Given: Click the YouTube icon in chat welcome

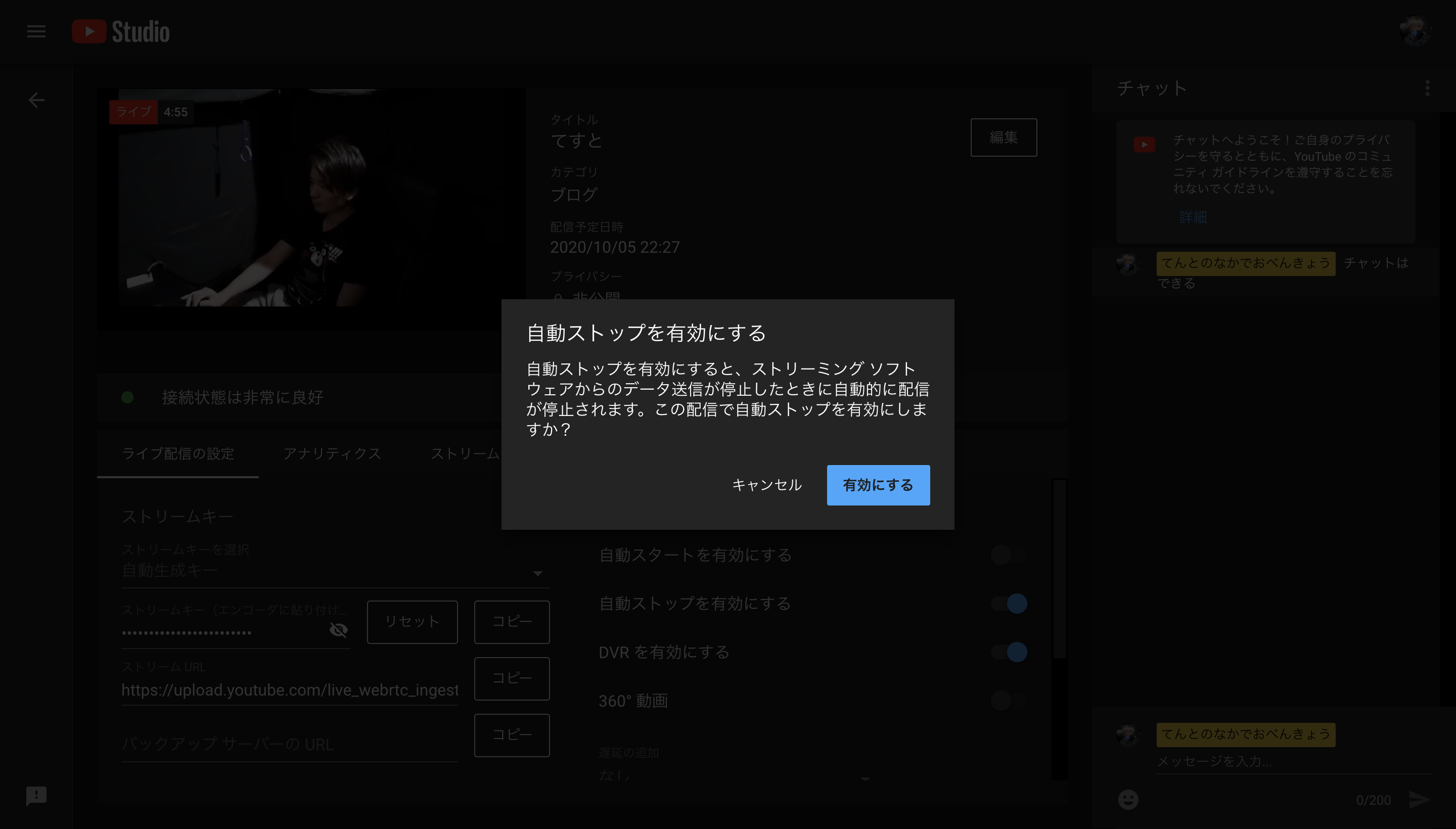Looking at the screenshot, I should [1144, 144].
